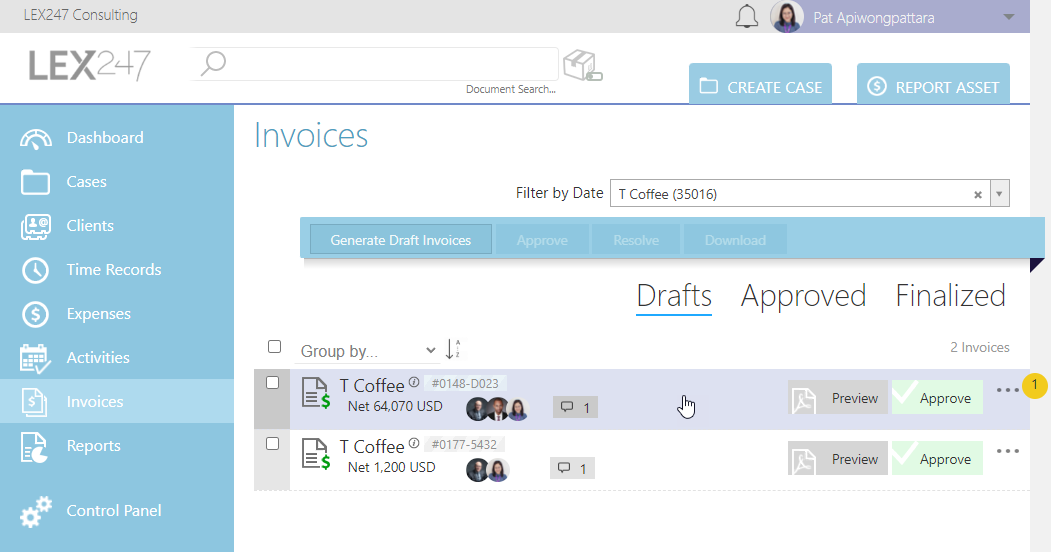
Task: Select checkbox for invoice #0177-5432
Action: click(x=272, y=443)
